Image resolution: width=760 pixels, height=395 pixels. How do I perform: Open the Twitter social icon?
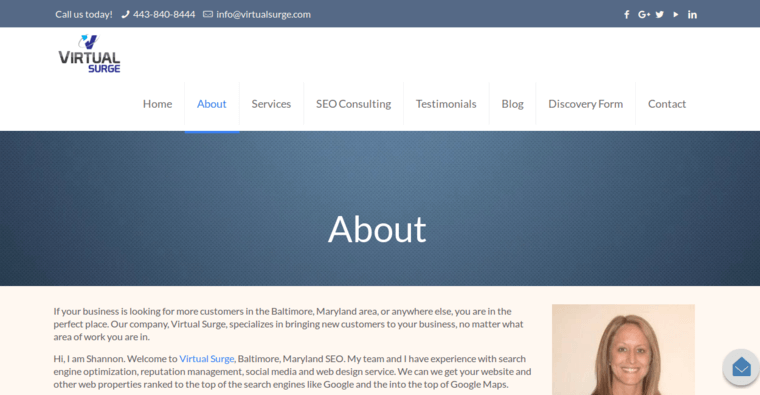click(x=660, y=15)
